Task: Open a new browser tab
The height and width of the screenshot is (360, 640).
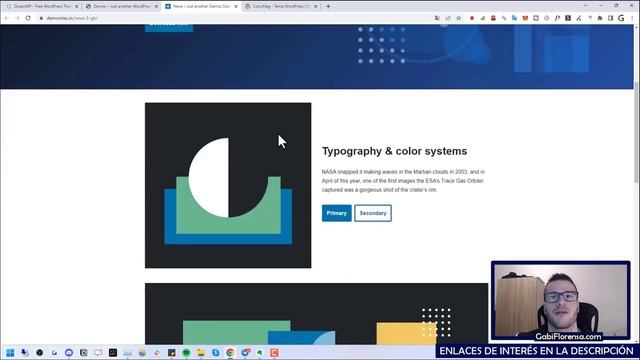Action: click(328, 7)
